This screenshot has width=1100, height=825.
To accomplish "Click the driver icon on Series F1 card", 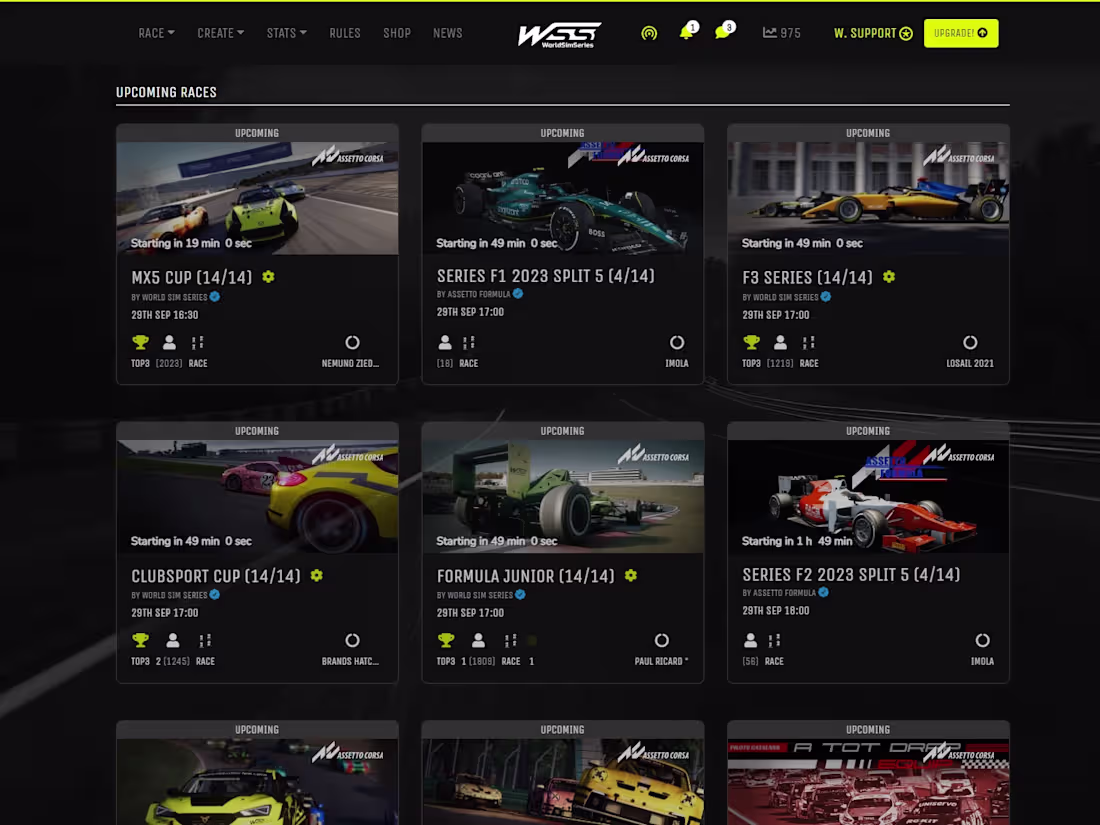I will (x=445, y=342).
